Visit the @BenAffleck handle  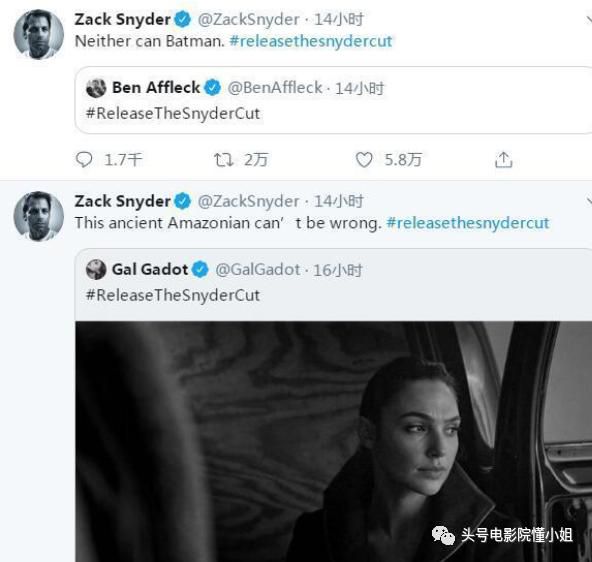[x=275, y=88]
